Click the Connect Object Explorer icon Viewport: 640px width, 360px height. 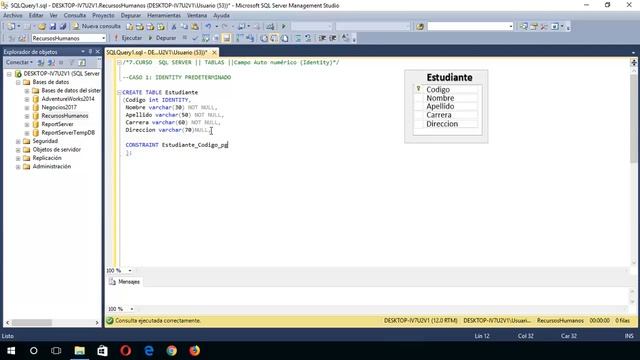pos(41,62)
